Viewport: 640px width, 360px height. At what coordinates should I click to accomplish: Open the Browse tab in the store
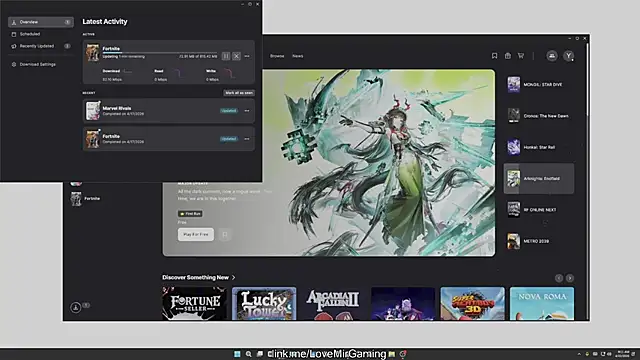(x=277, y=56)
